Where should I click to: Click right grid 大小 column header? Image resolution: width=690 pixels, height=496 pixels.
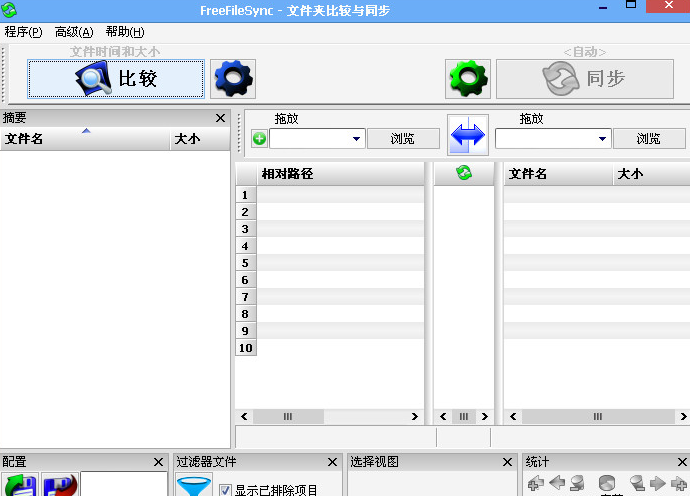coord(651,174)
